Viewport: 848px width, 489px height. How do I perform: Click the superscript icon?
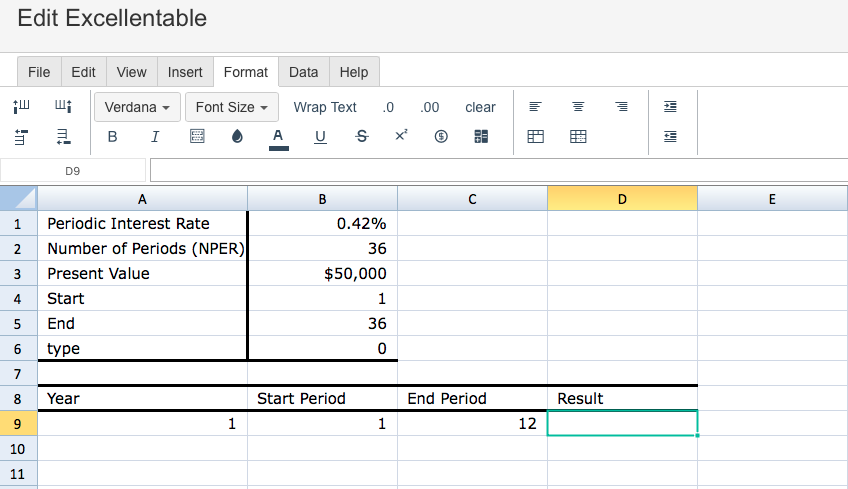[x=401, y=136]
